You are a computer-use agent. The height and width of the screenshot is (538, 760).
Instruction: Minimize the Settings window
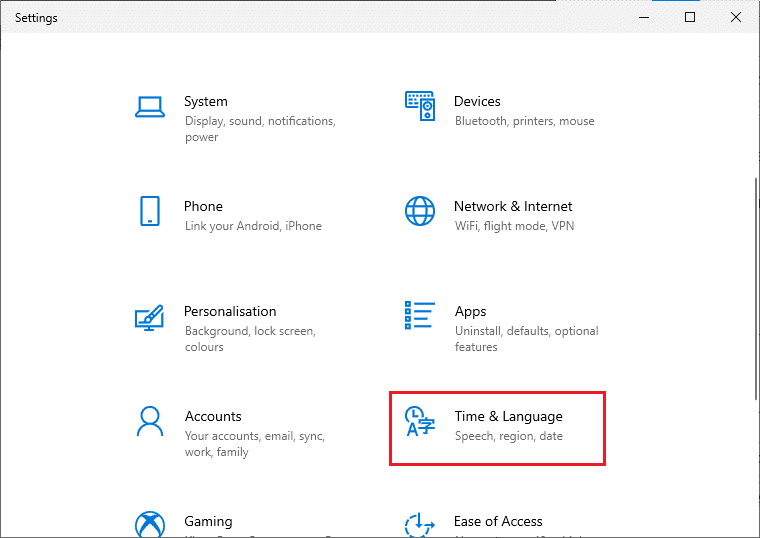(644, 17)
